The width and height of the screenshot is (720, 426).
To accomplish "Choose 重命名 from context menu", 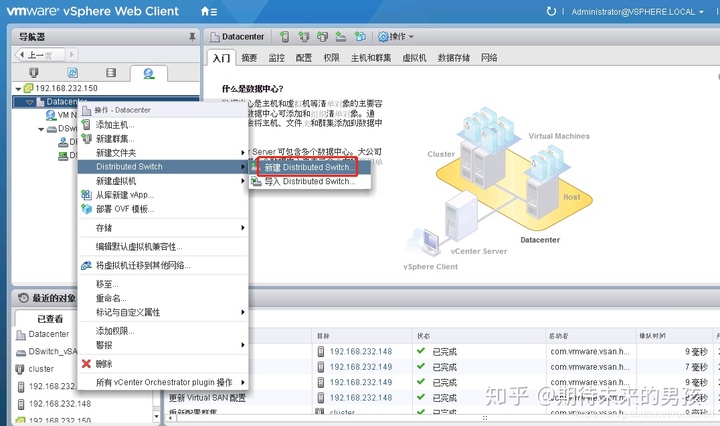I will (x=163, y=298).
